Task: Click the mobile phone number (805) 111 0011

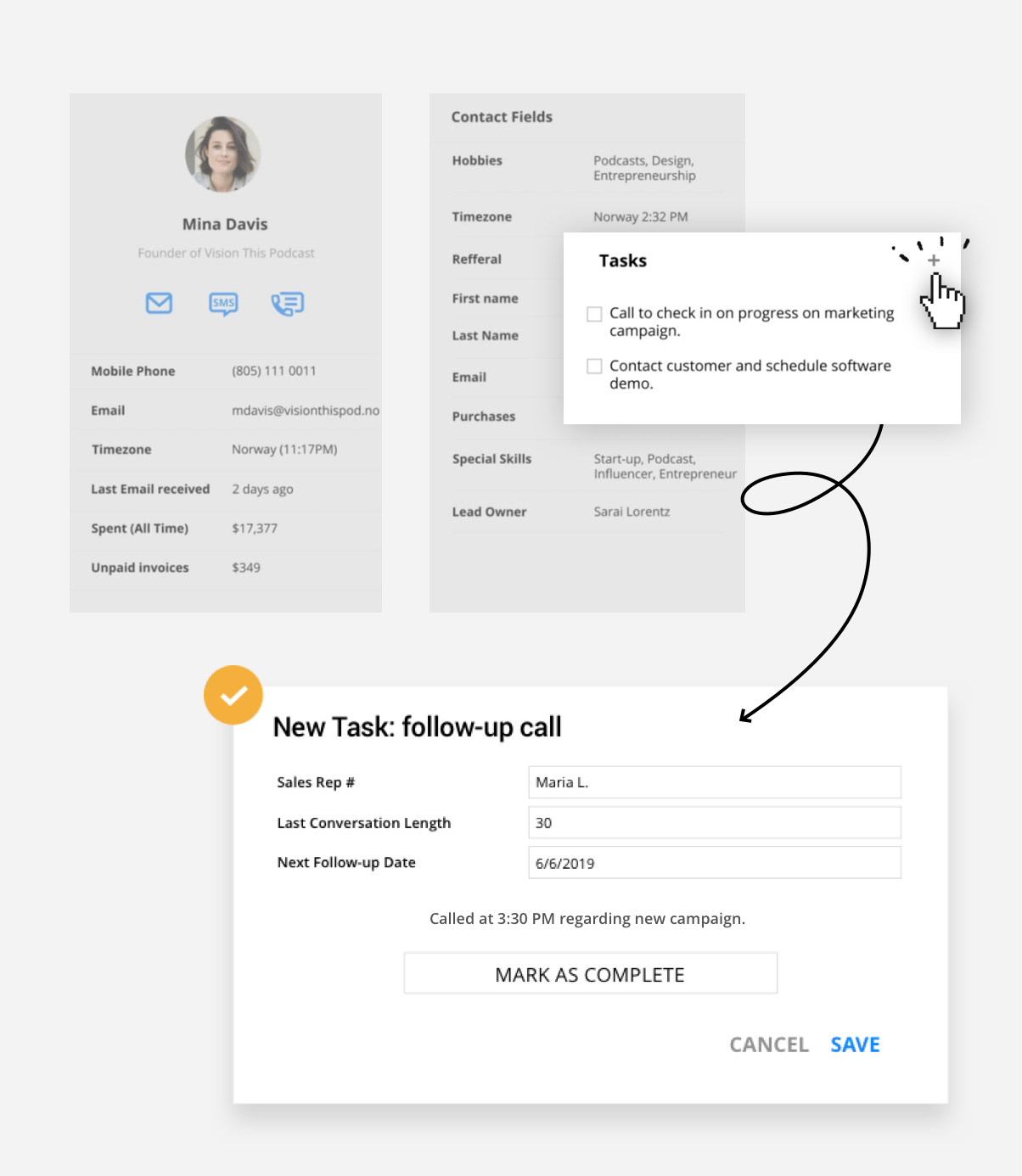Action: pos(273,371)
